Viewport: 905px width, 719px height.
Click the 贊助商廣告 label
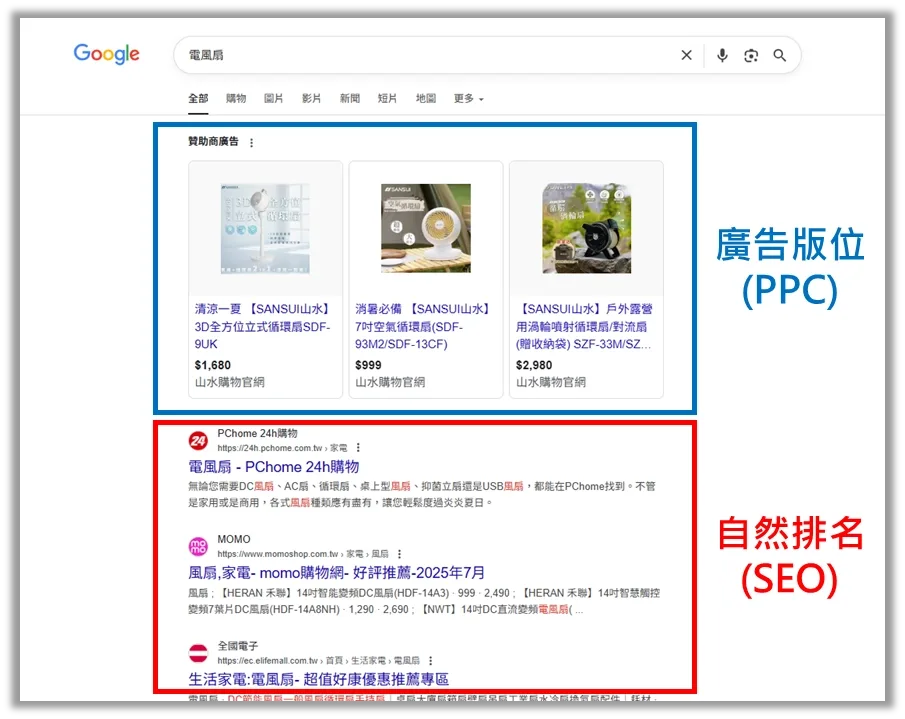(213, 141)
